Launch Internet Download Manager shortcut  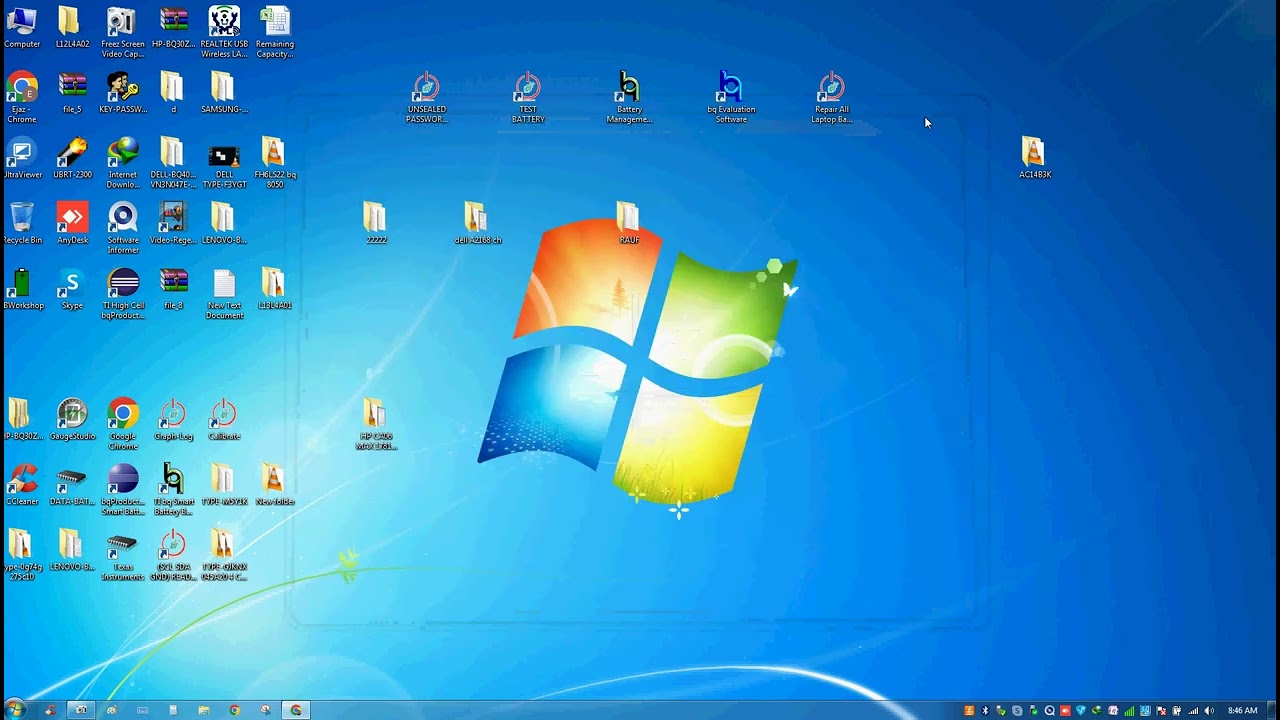(122, 163)
